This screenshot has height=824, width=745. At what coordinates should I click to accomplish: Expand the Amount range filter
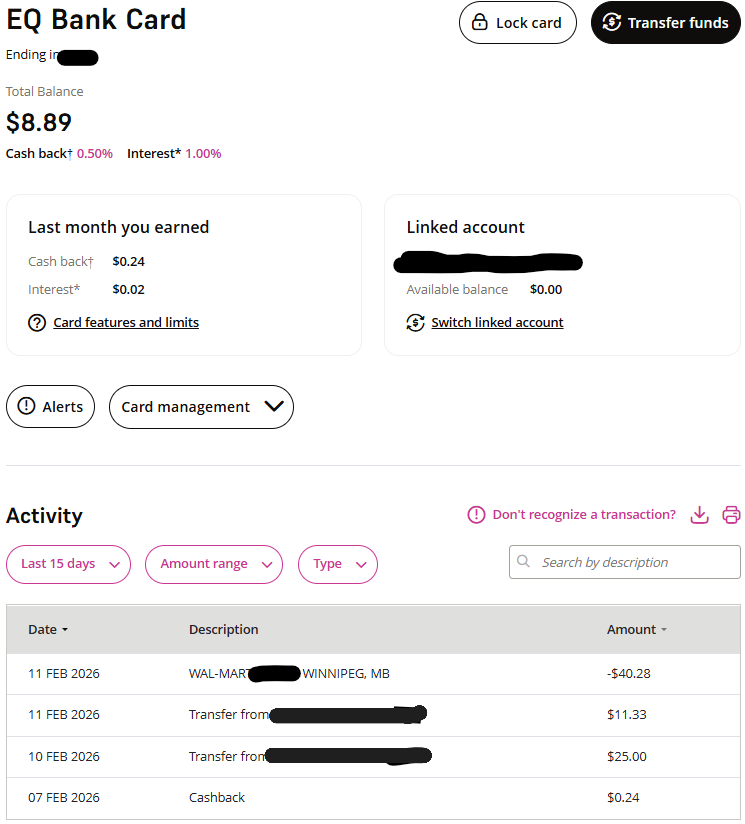214,564
